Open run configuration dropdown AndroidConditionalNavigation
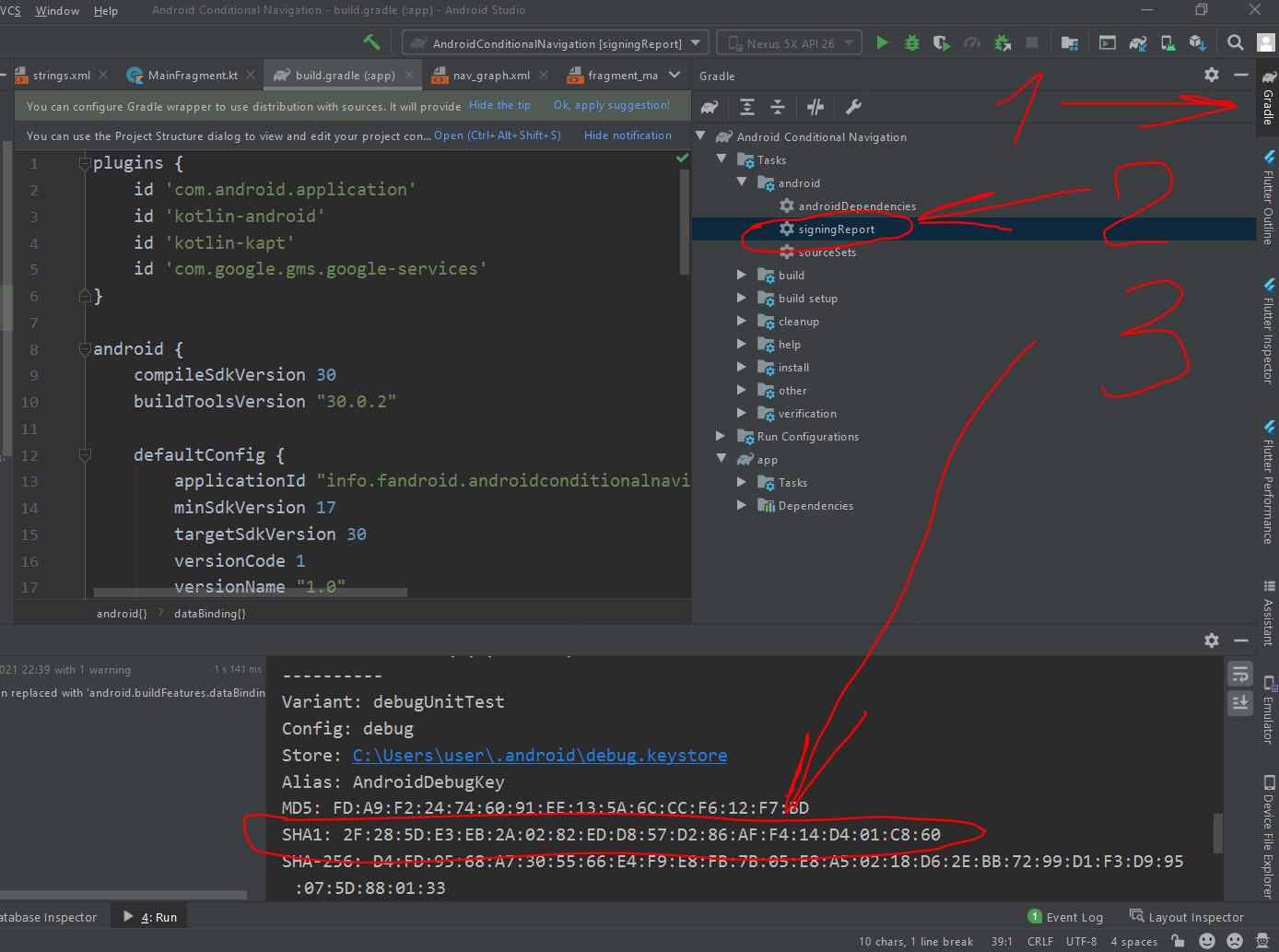The height and width of the screenshot is (952, 1279). pos(556,43)
